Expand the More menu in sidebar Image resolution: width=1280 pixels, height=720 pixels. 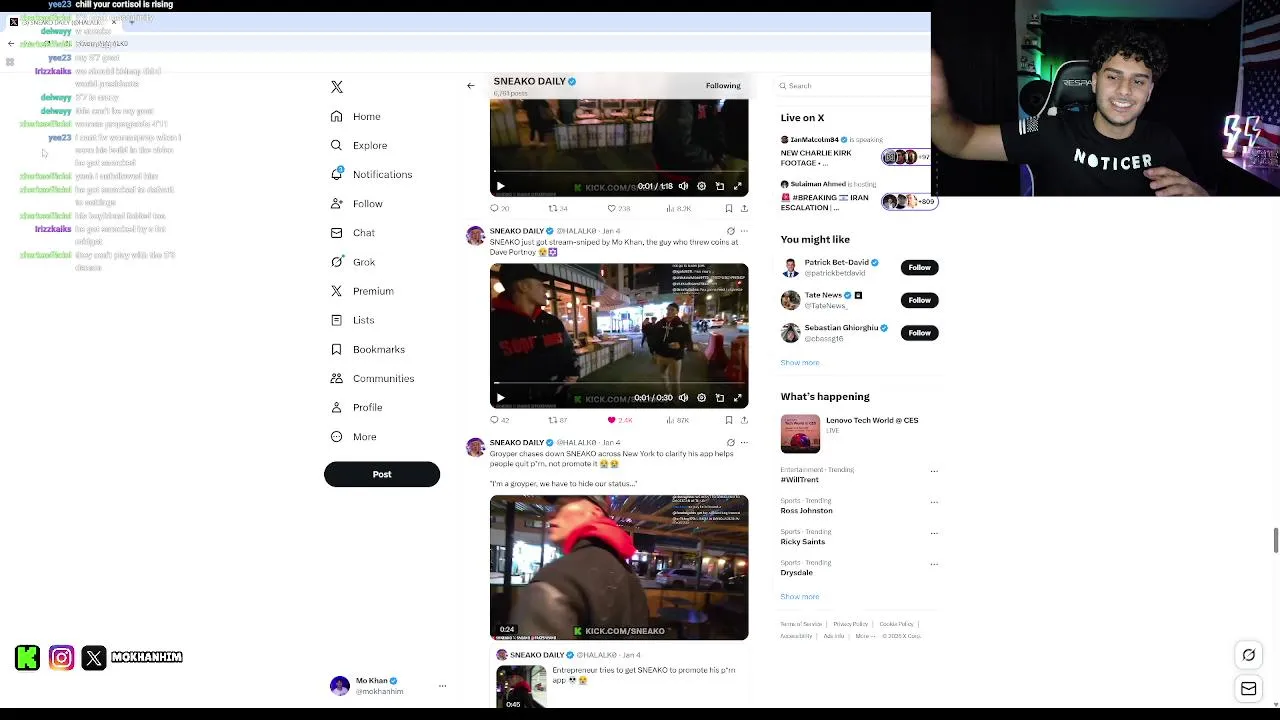tap(354, 437)
